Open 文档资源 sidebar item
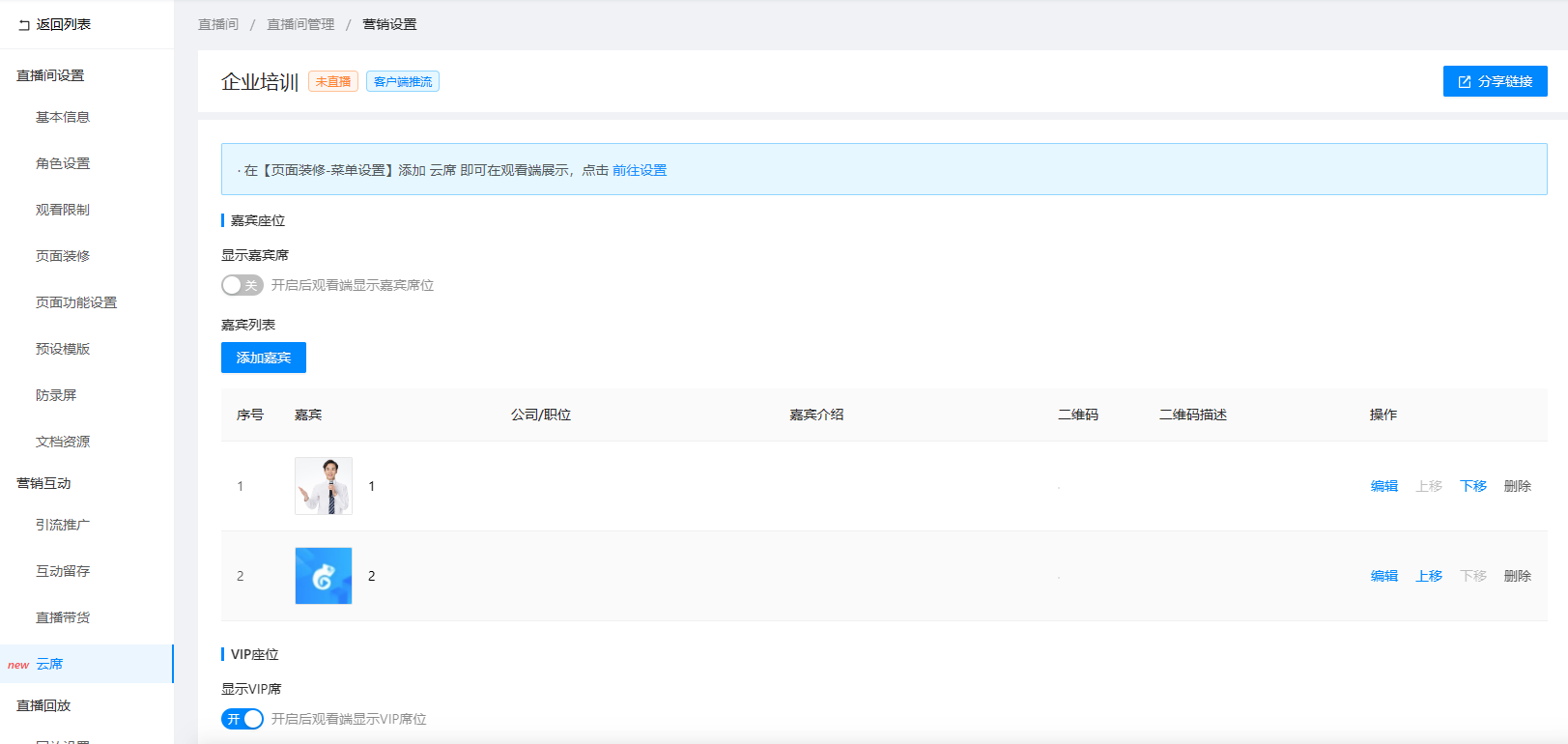1568x744 pixels. pyautogui.click(x=63, y=442)
